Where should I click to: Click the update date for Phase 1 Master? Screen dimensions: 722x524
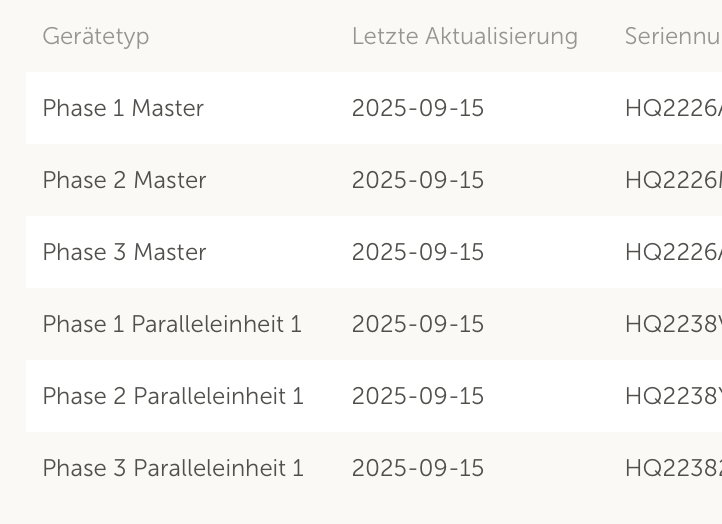[x=418, y=108]
